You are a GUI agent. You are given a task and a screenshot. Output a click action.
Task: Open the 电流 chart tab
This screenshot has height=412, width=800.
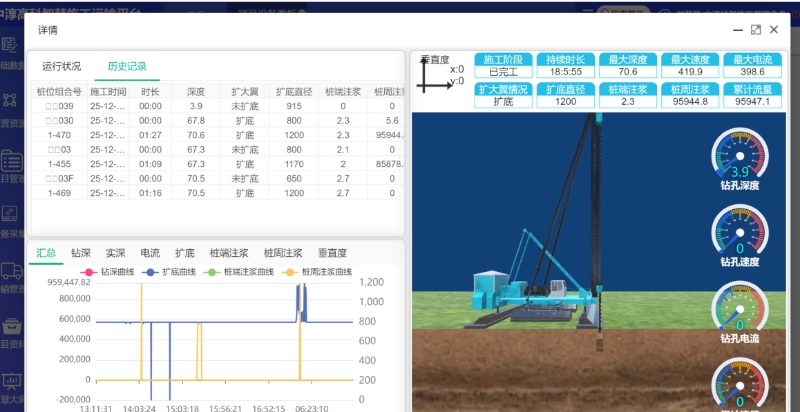[x=150, y=253]
